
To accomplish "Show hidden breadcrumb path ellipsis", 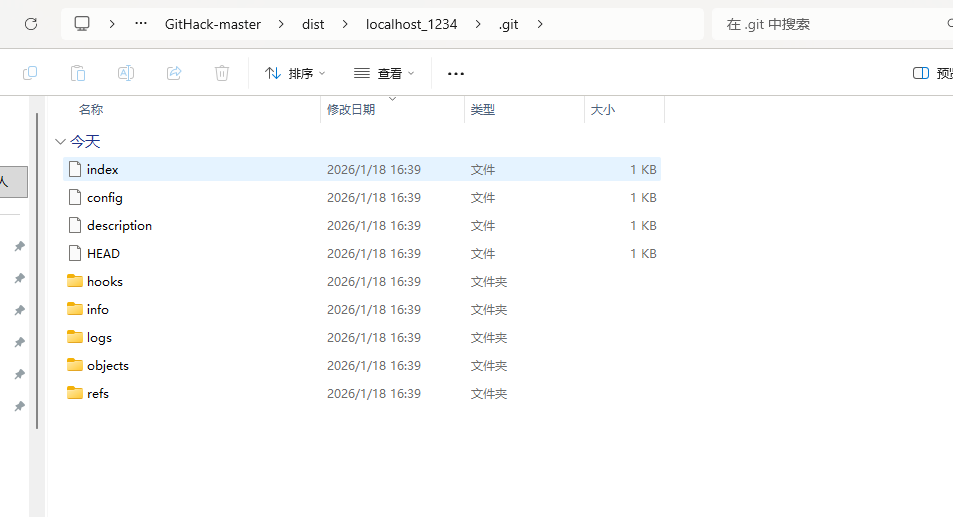I will point(141,24).
